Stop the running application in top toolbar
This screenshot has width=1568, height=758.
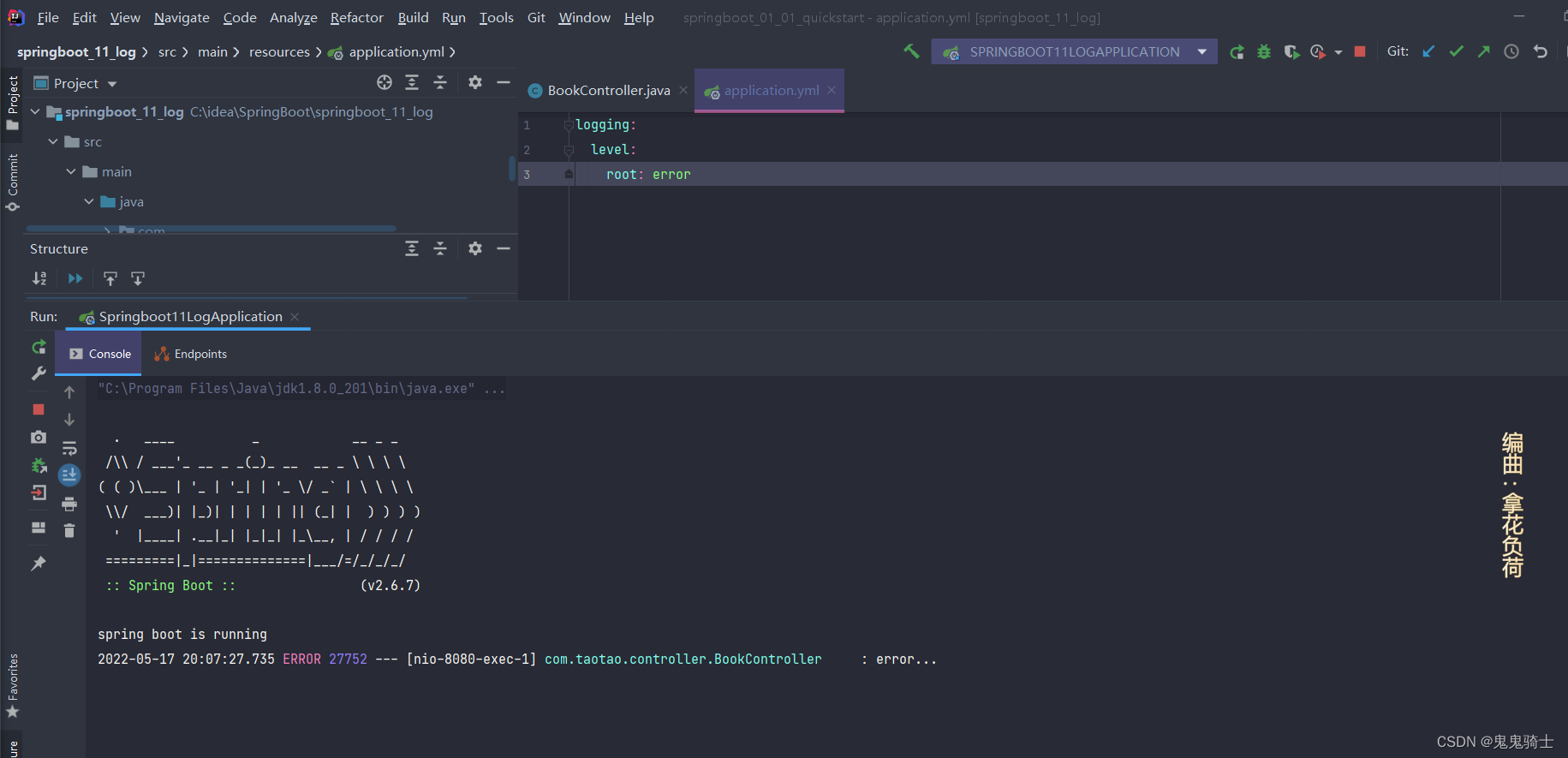pos(1360,52)
